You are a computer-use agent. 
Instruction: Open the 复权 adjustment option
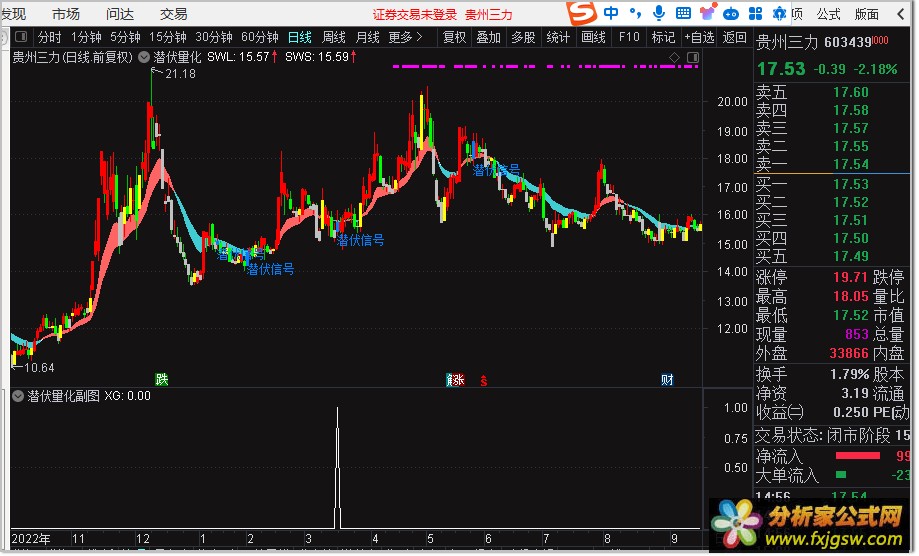point(454,37)
